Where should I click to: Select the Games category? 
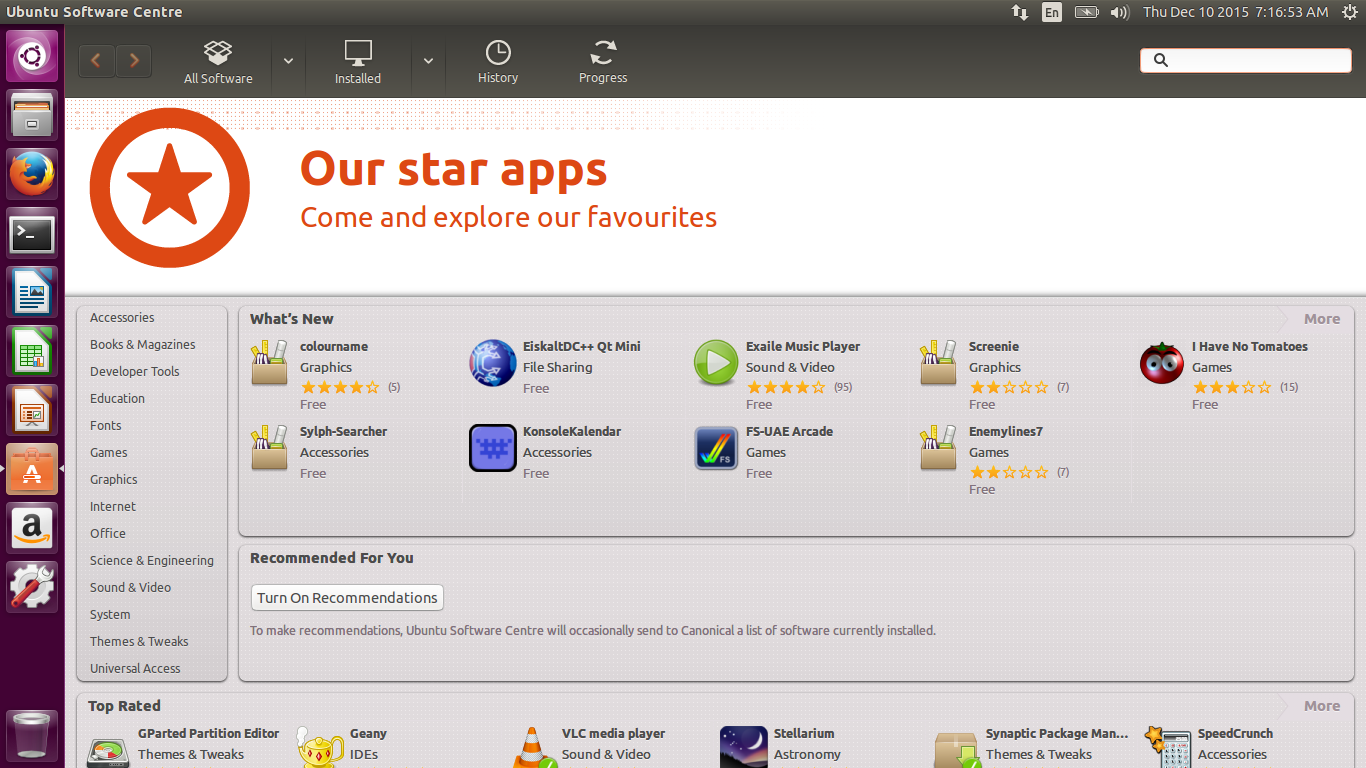109,452
